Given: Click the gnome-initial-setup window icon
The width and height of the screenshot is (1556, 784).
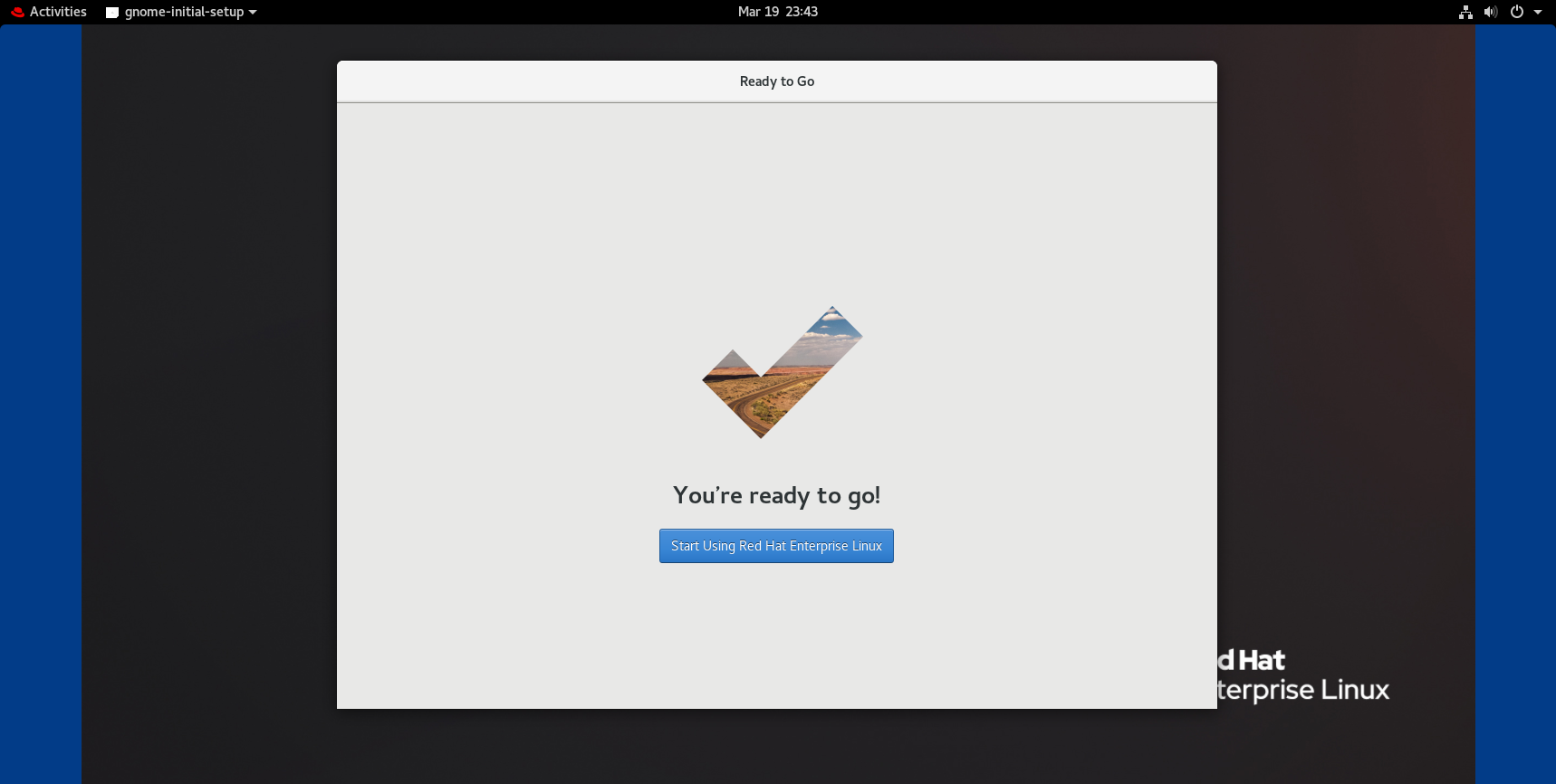Looking at the screenshot, I should tap(112, 13).
